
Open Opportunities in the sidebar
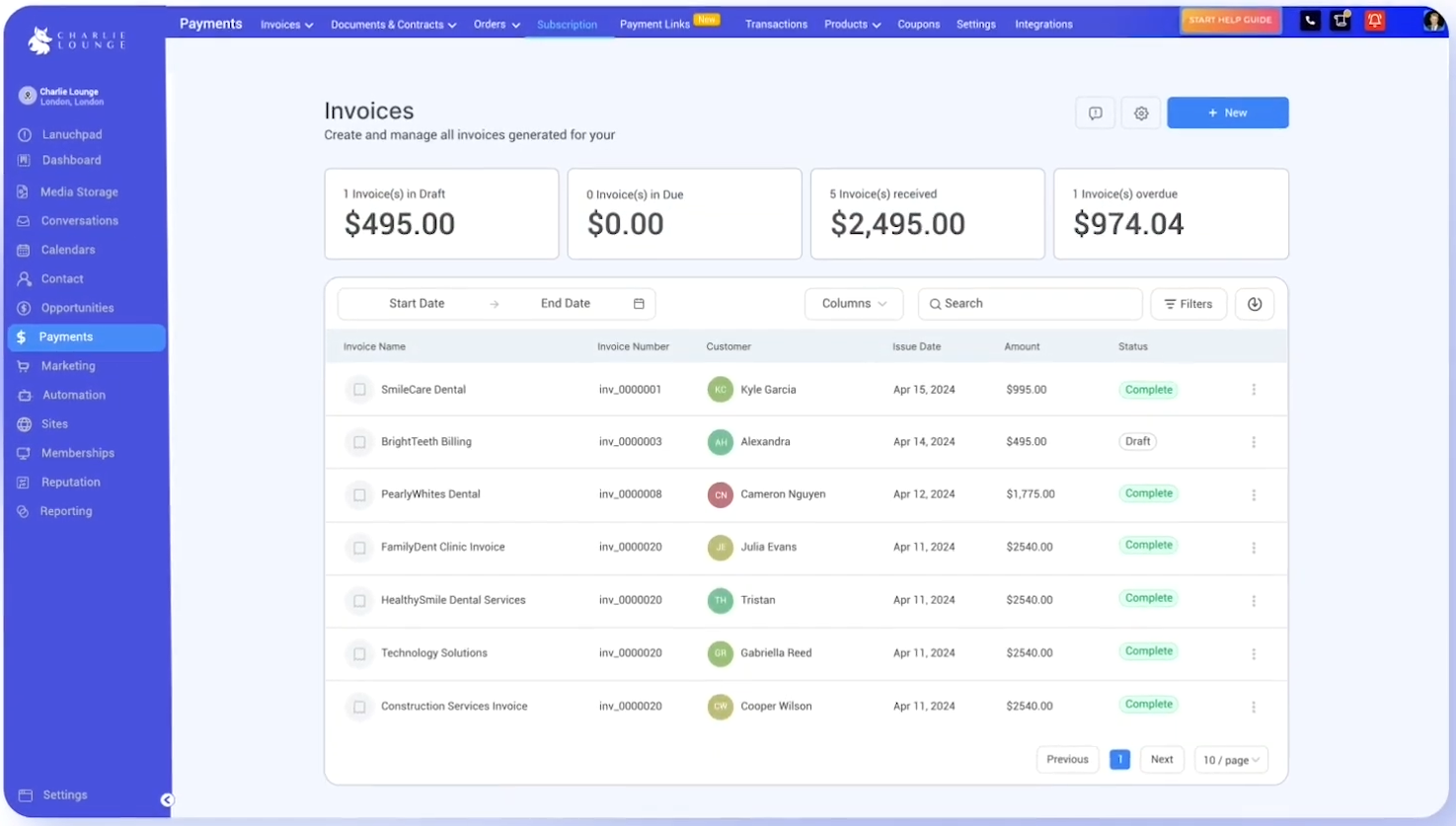click(77, 308)
